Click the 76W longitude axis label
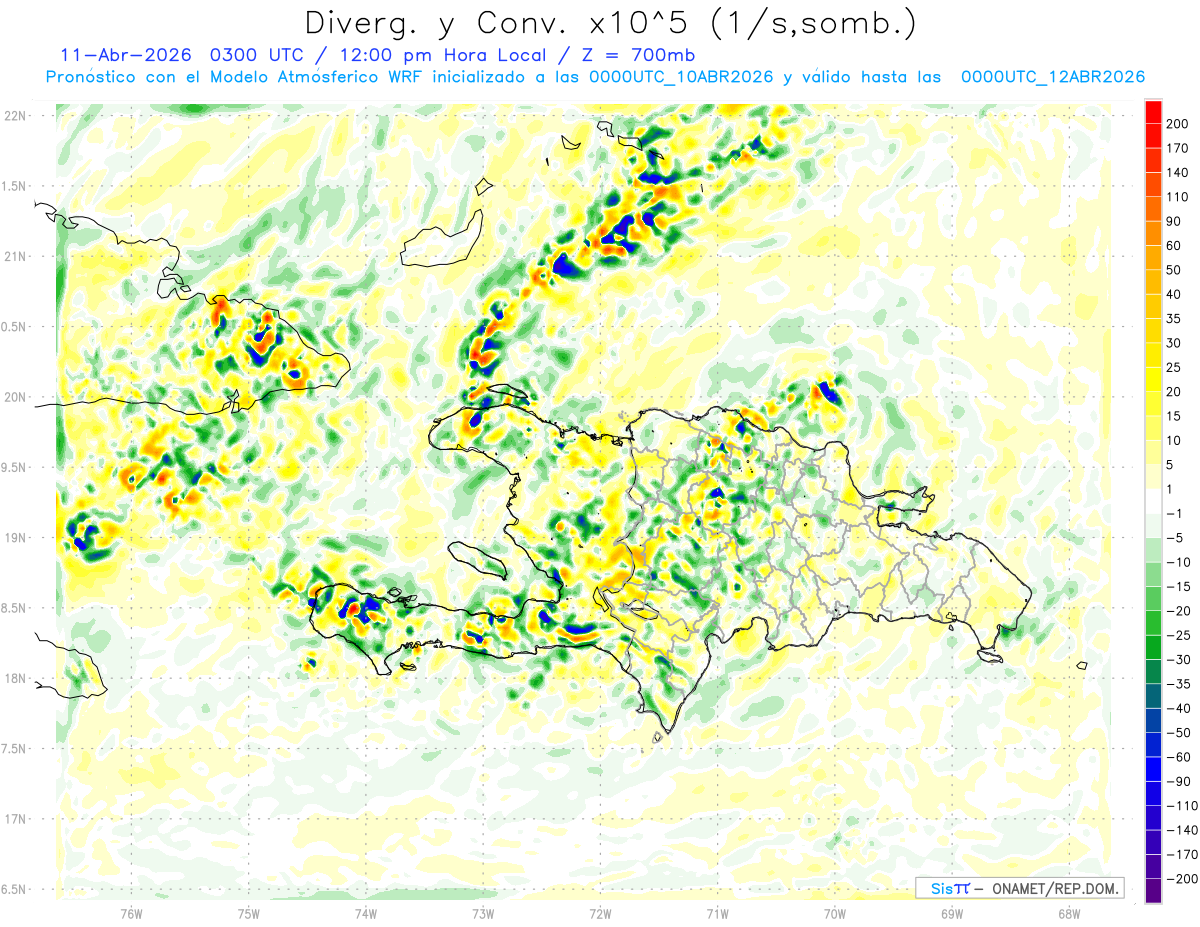Screen dimensions: 1200x927 [x=131, y=914]
